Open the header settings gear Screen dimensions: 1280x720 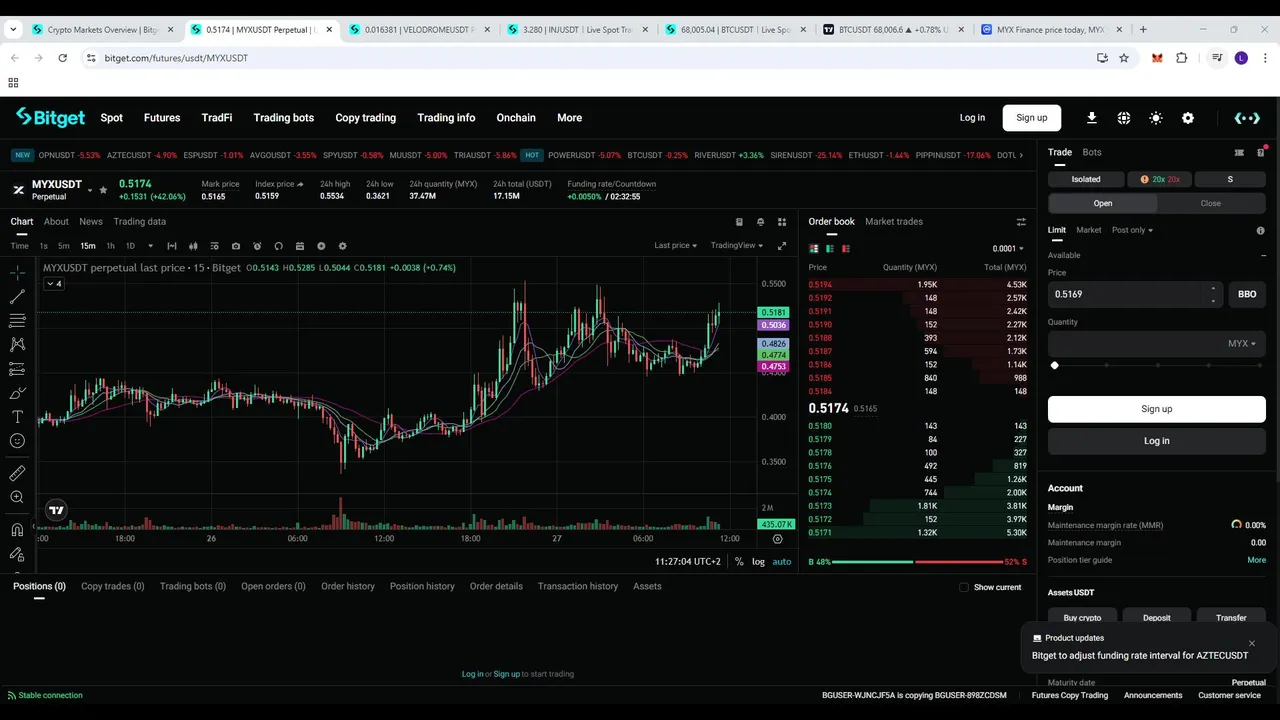[1188, 118]
